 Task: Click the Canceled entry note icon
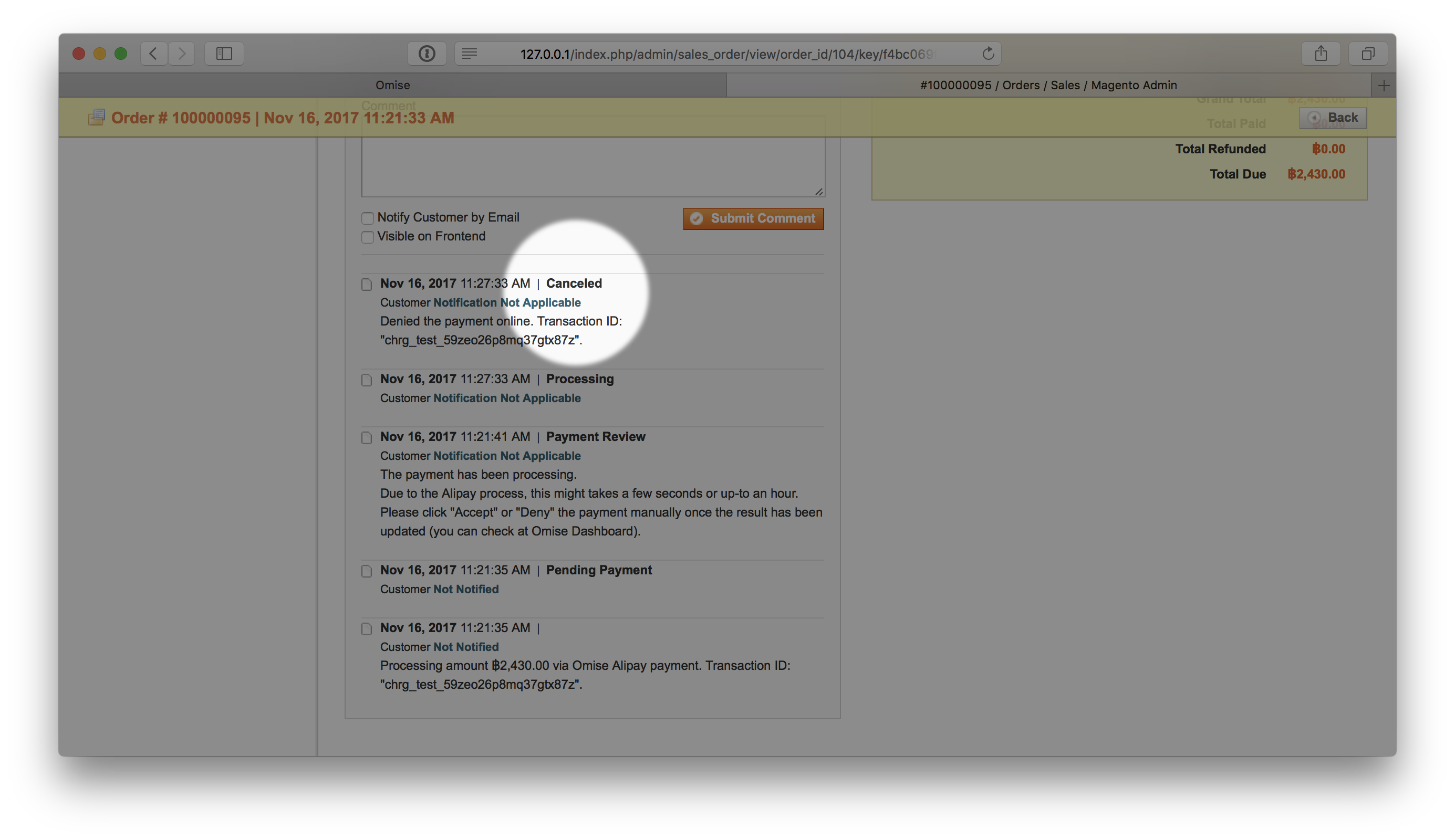click(367, 284)
